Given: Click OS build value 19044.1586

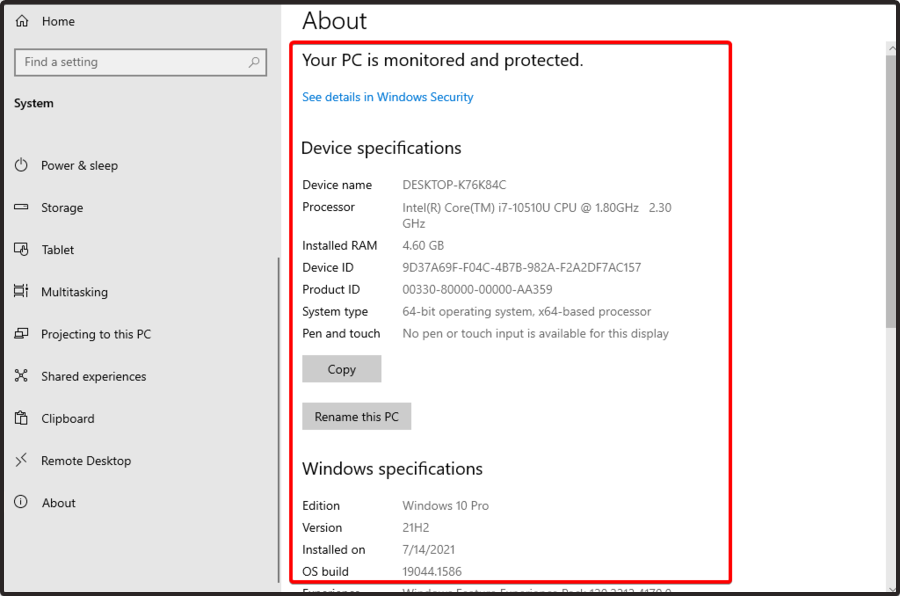Looking at the screenshot, I should click(432, 571).
